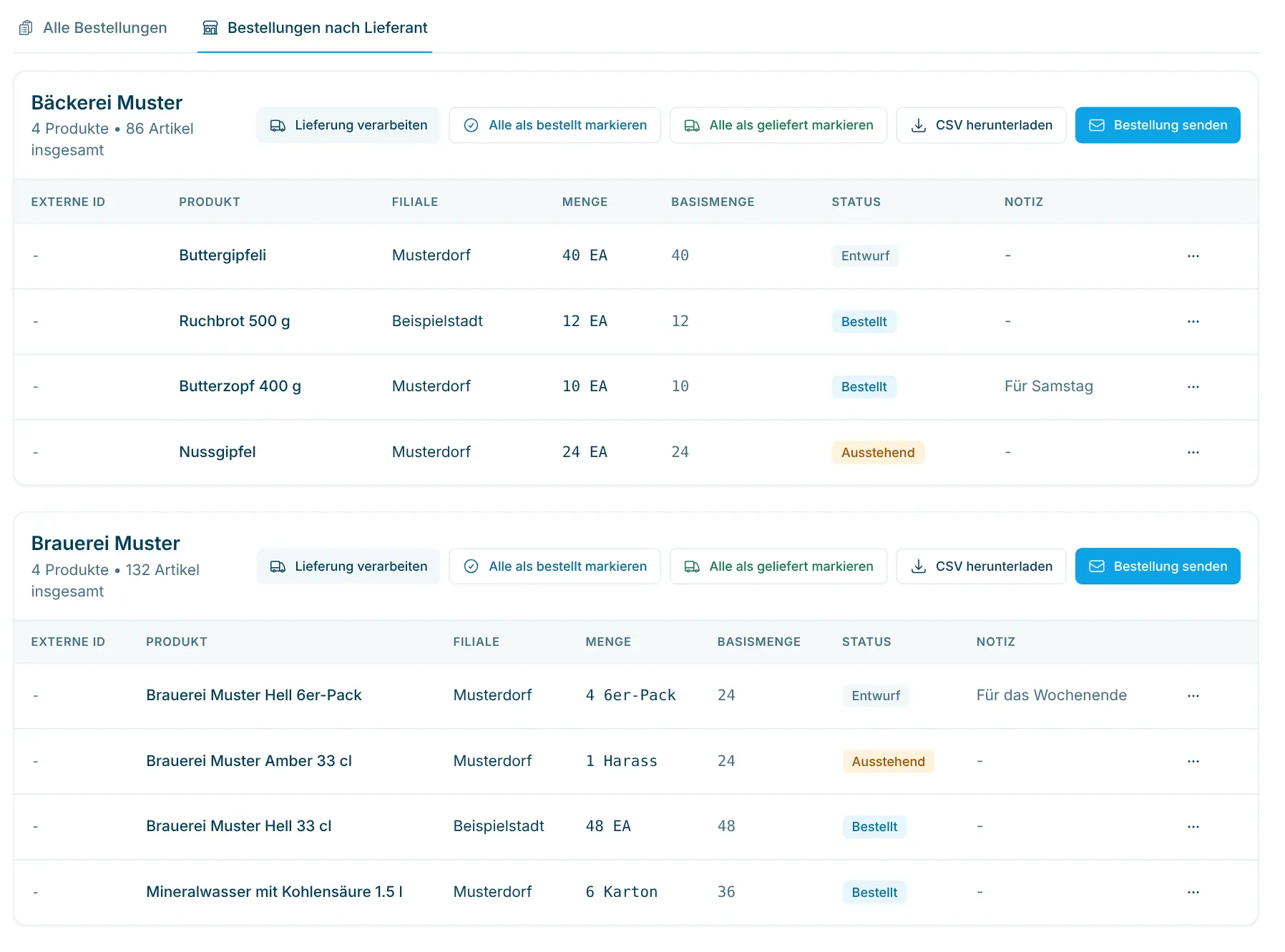The height and width of the screenshot is (952, 1285).
Task: Open the three-dot menu for Buttergipfeli row
Action: 1193,256
